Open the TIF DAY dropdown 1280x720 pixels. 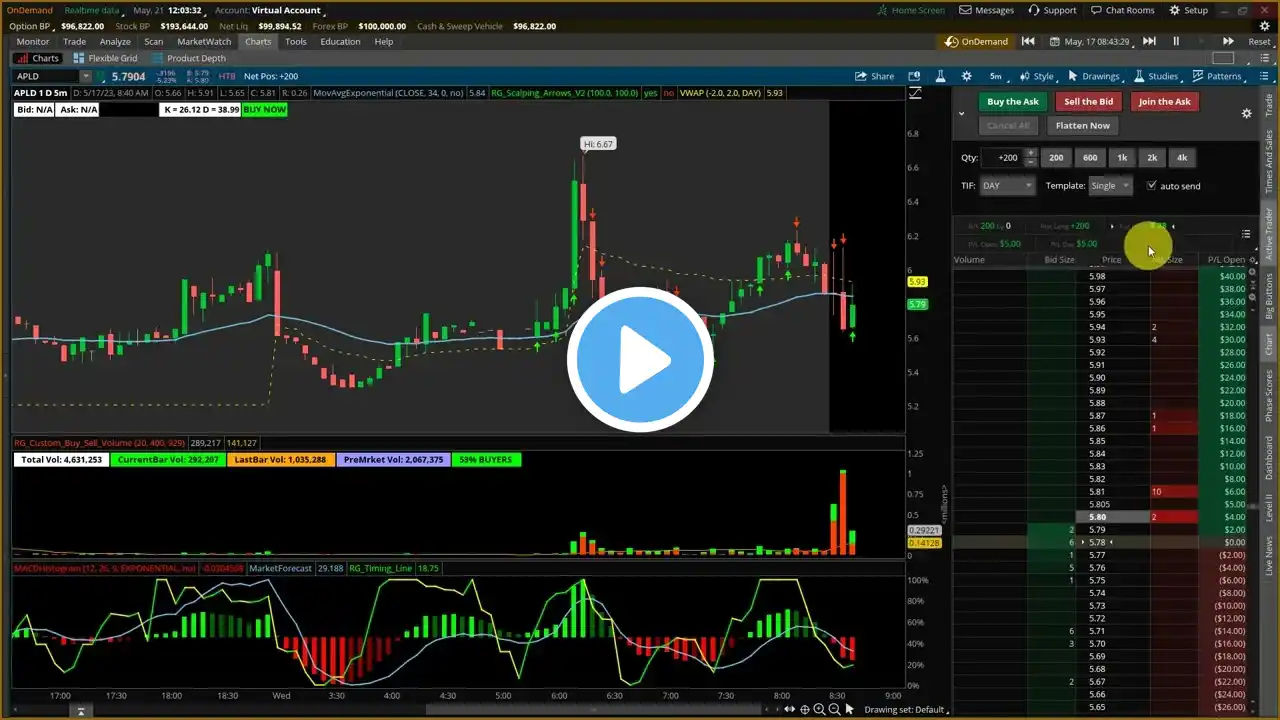click(x=1007, y=185)
